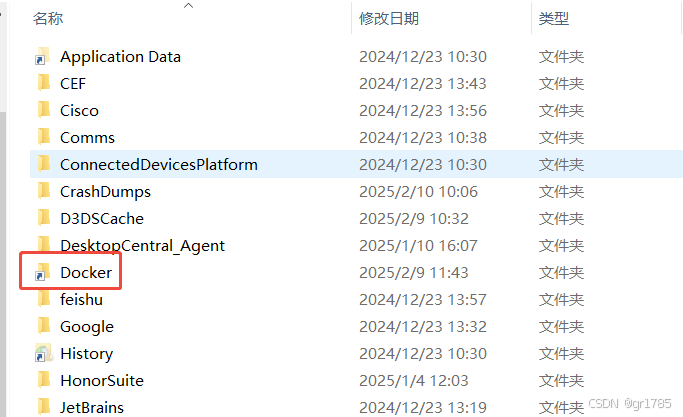The height and width of the screenshot is (417, 683).
Task: Sort by the 修改日期 column header
Action: click(389, 19)
